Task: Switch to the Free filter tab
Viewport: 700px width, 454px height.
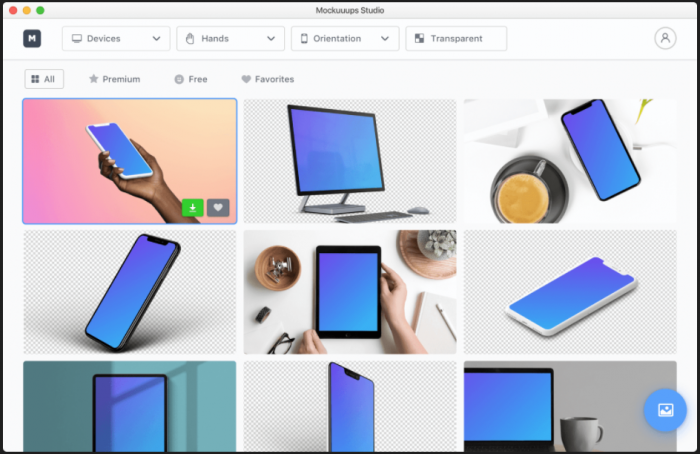Action: click(x=191, y=79)
